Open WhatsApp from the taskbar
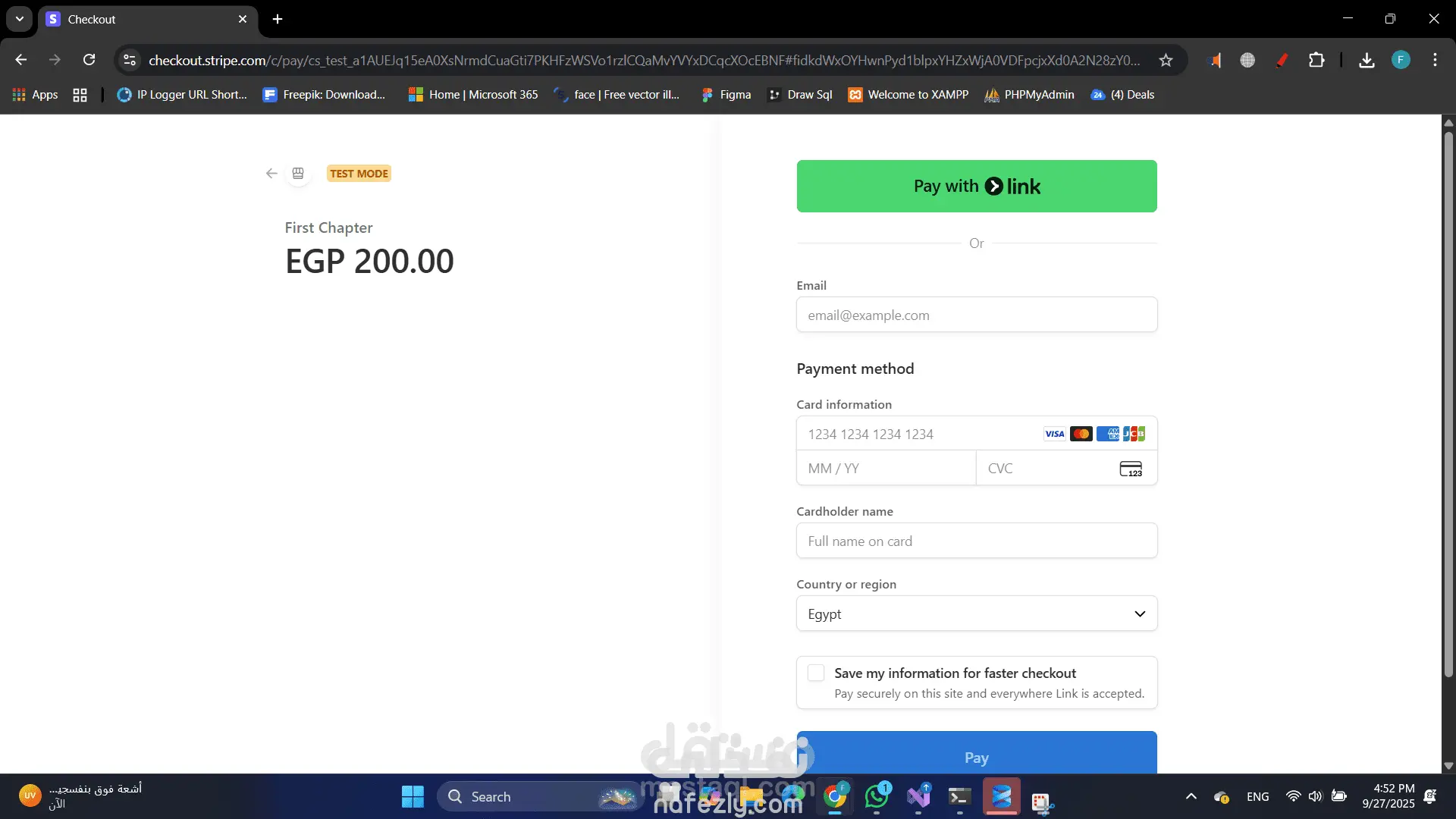1456x819 pixels. pyautogui.click(x=877, y=796)
